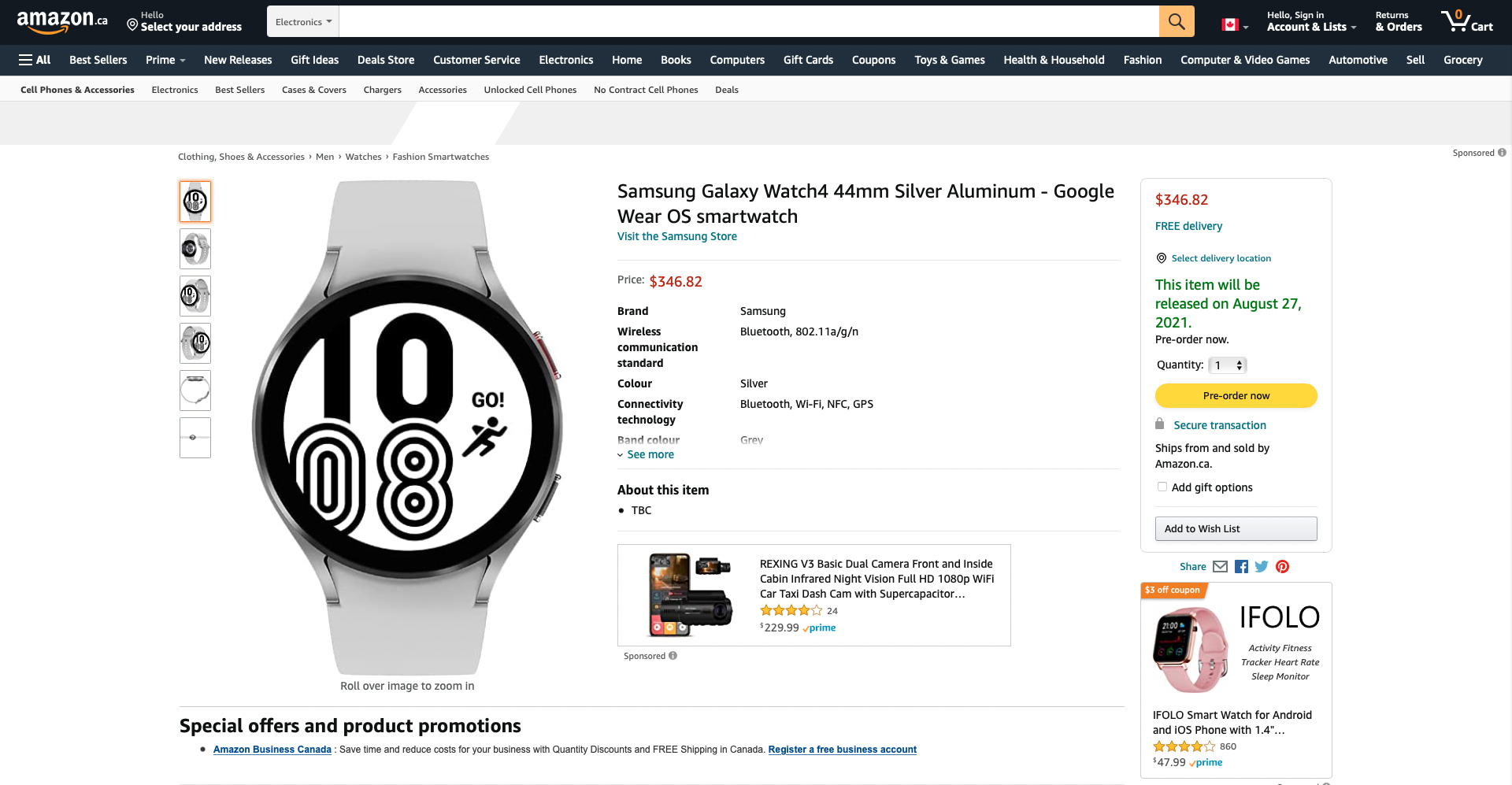The image size is (1512, 785).
Task: Open Deals Store in navigation bar
Action: [386, 60]
